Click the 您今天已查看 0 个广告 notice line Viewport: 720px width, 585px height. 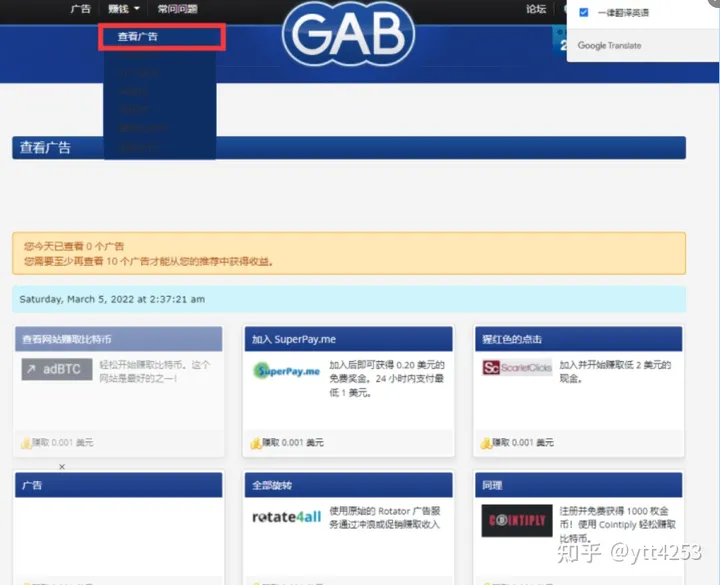(x=74, y=246)
